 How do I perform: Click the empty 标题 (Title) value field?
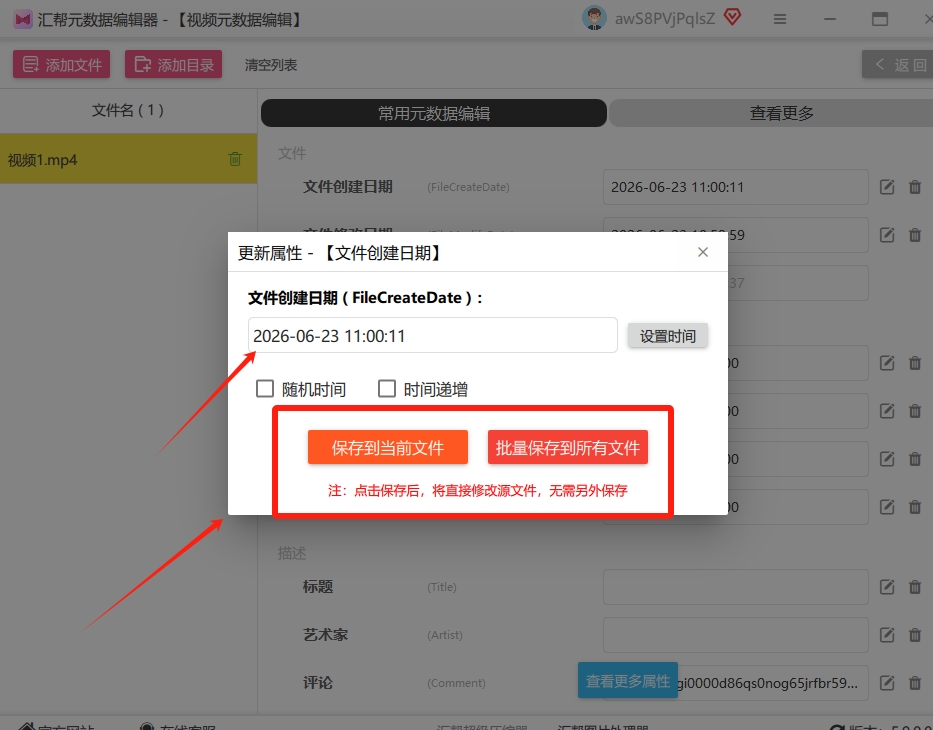click(x=735, y=587)
